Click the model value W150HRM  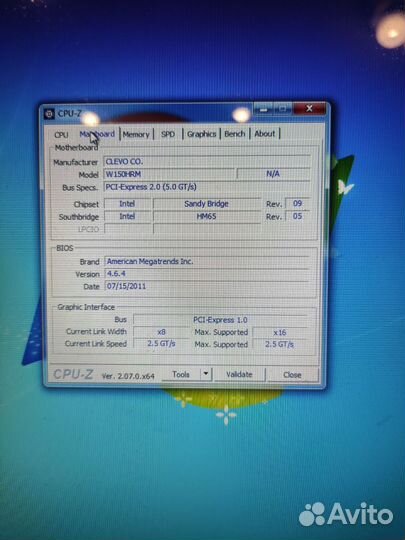pyautogui.click(x=169, y=174)
